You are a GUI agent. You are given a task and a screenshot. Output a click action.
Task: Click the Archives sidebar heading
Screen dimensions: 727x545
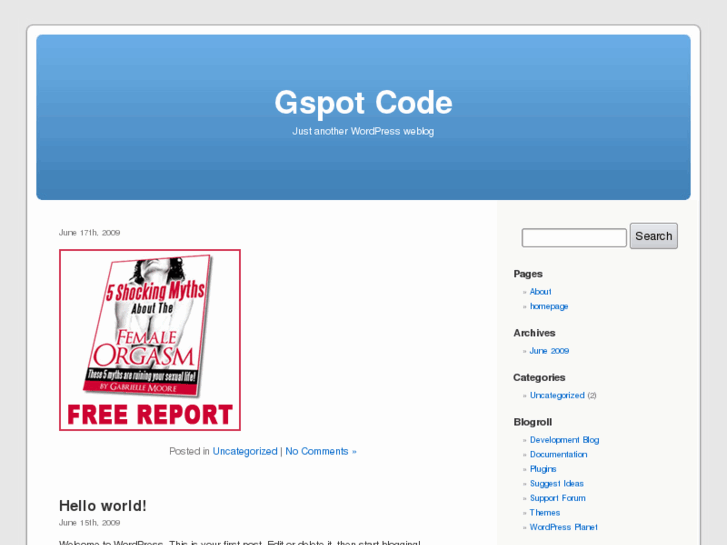[534, 333]
